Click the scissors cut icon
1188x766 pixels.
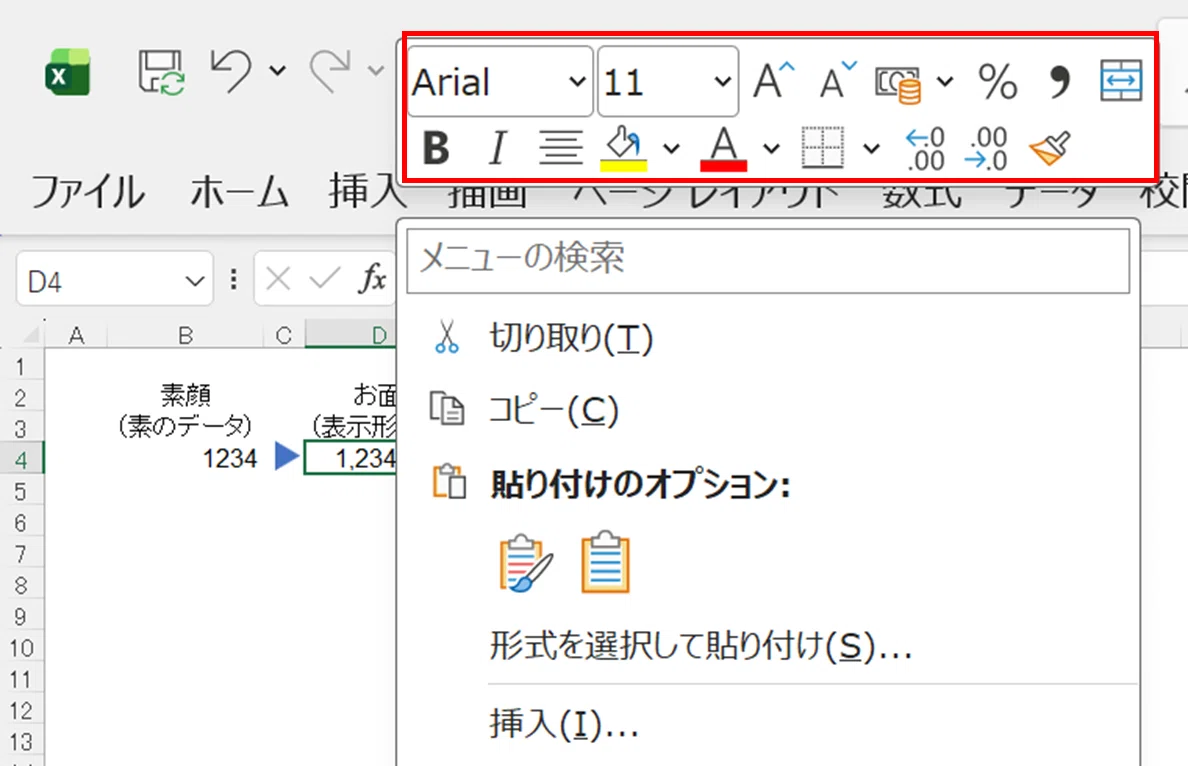point(447,337)
